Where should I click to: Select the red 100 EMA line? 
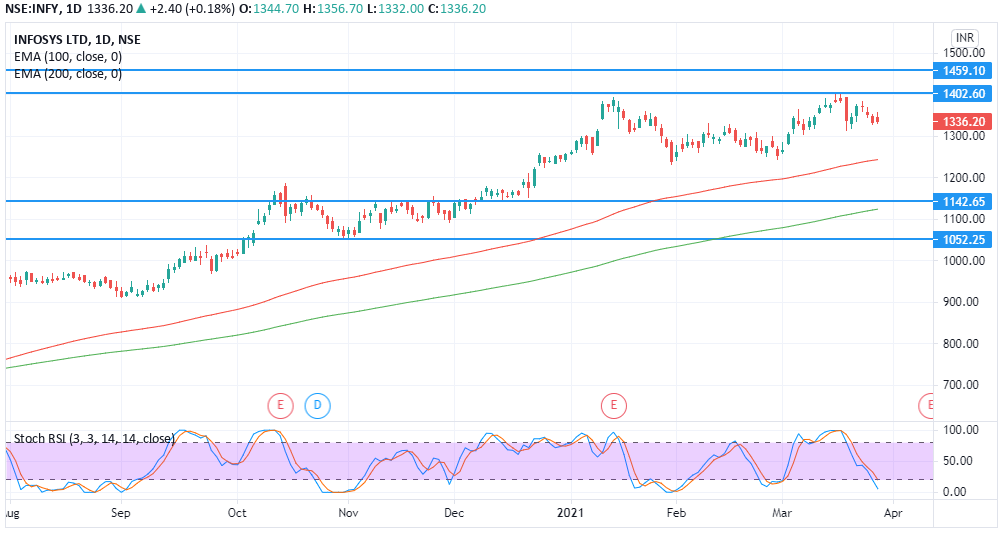pyautogui.click(x=400, y=264)
